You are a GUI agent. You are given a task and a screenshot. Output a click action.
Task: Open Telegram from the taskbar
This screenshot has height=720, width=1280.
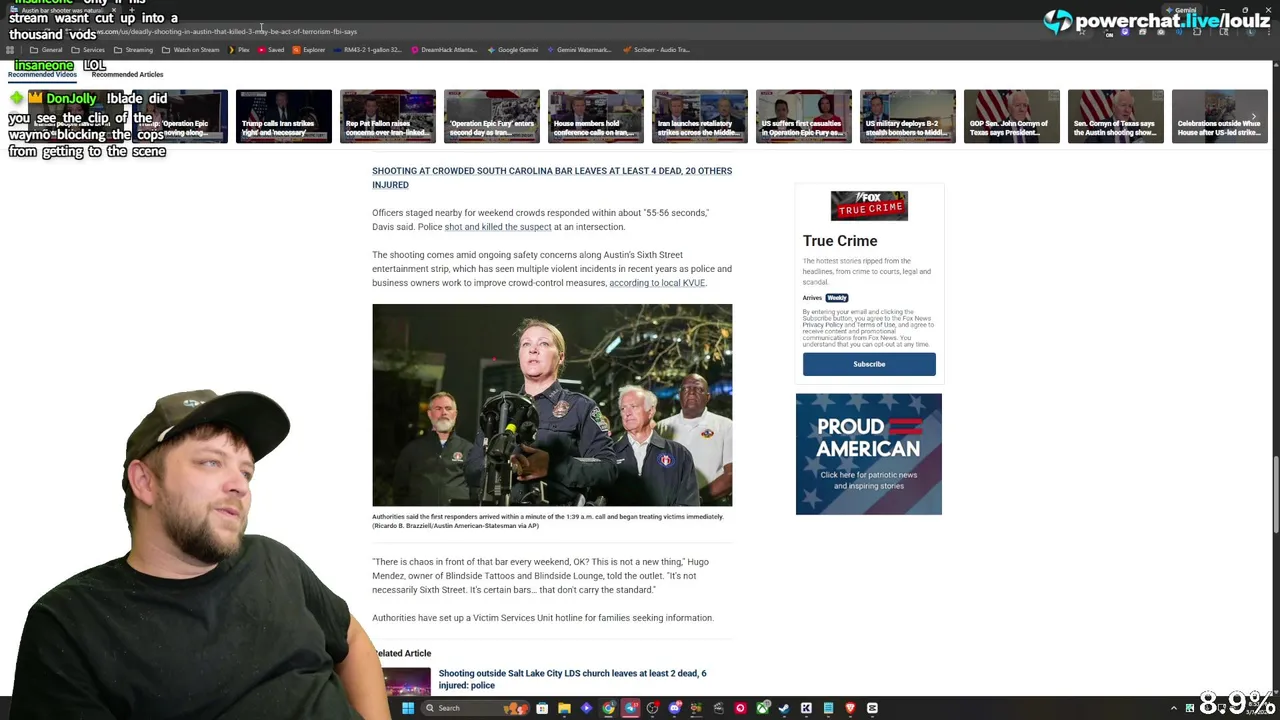pos(630,708)
